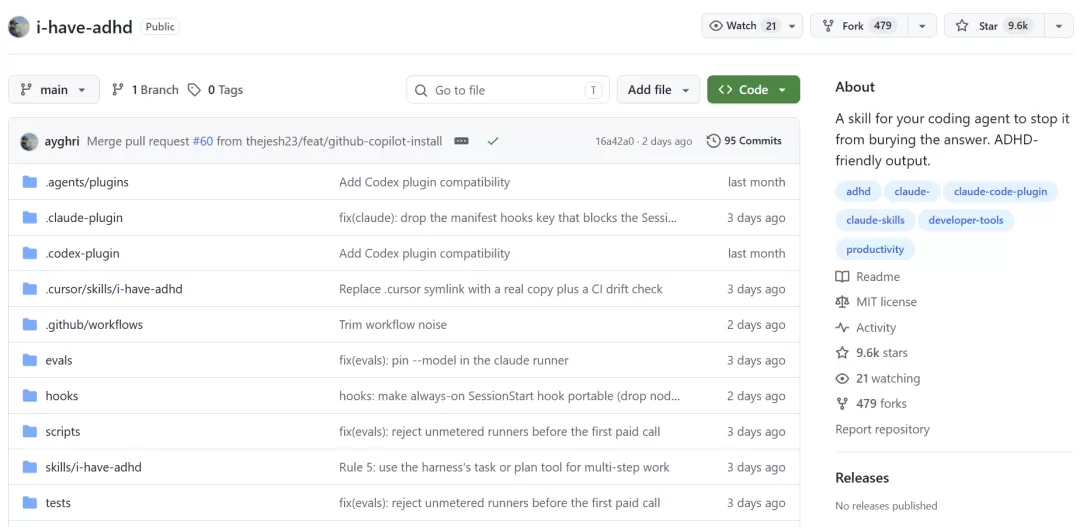Image resolution: width=1080 pixels, height=527 pixels.
Task: Open the evals folder icon
Action: pyautogui.click(x=30, y=360)
